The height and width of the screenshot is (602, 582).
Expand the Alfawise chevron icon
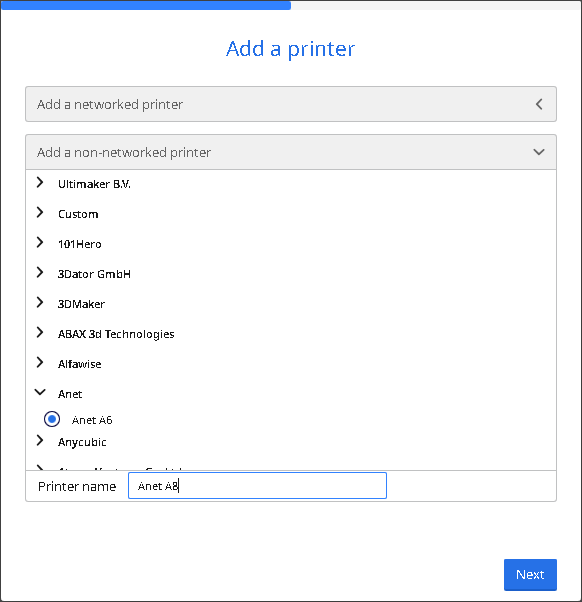pos(40,362)
